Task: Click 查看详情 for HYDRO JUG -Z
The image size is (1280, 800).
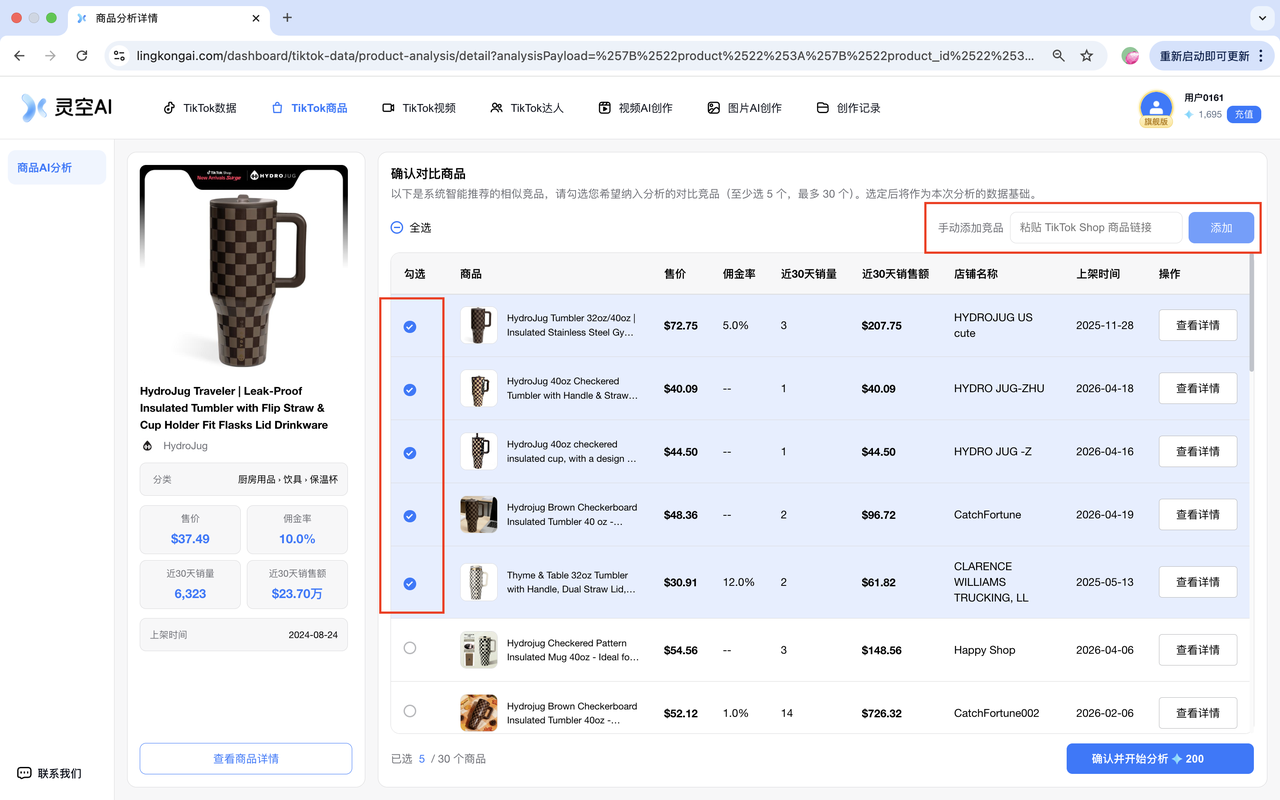Action: [1197, 451]
